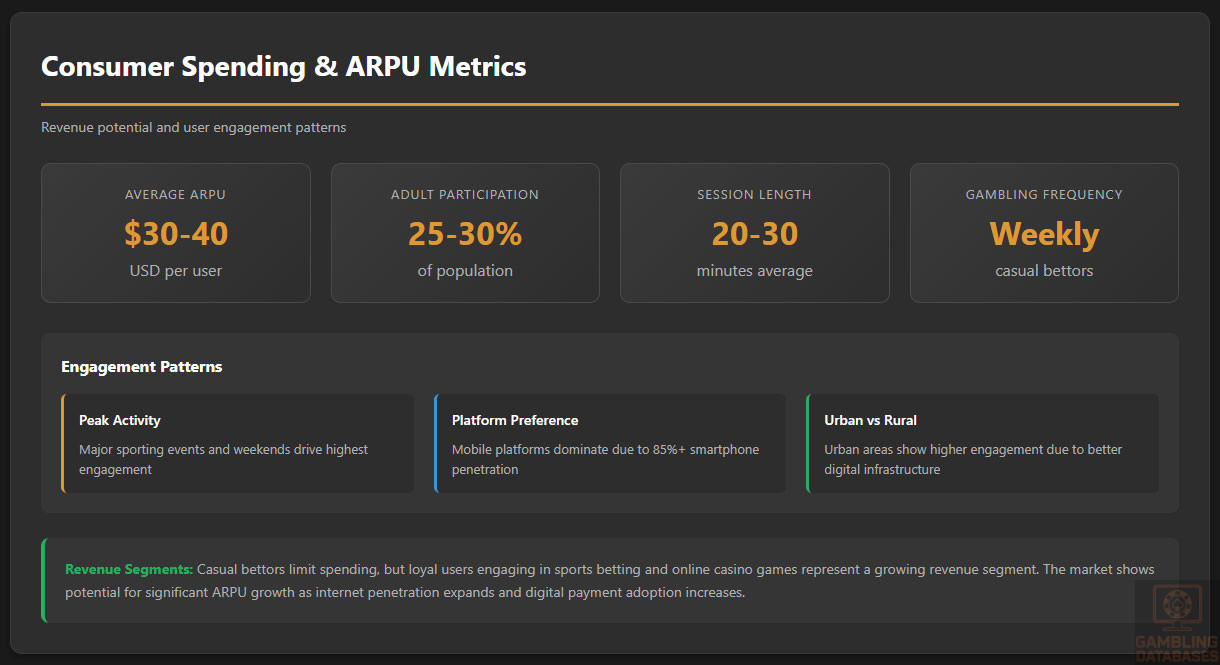This screenshot has width=1220, height=665.
Task: Click the 20-30 minutes value
Action: 754,234
